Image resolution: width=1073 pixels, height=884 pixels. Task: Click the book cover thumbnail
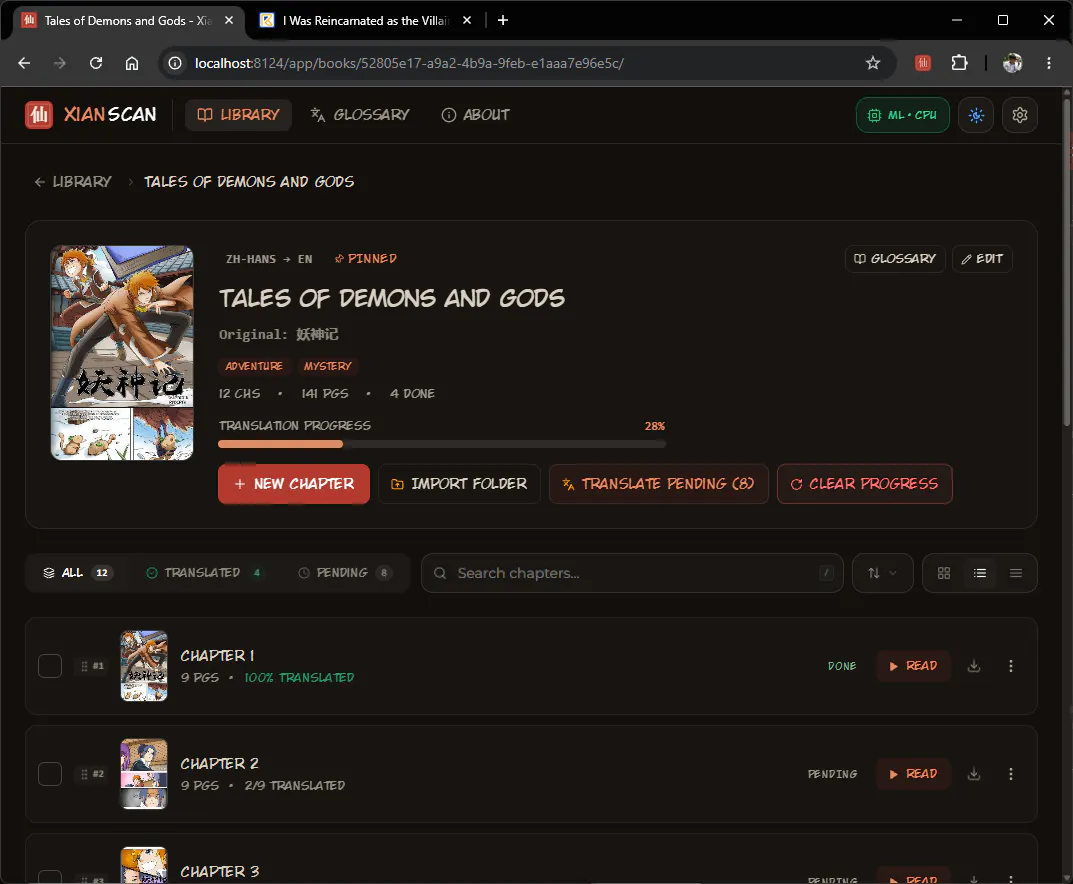click(x=122, y=352)
